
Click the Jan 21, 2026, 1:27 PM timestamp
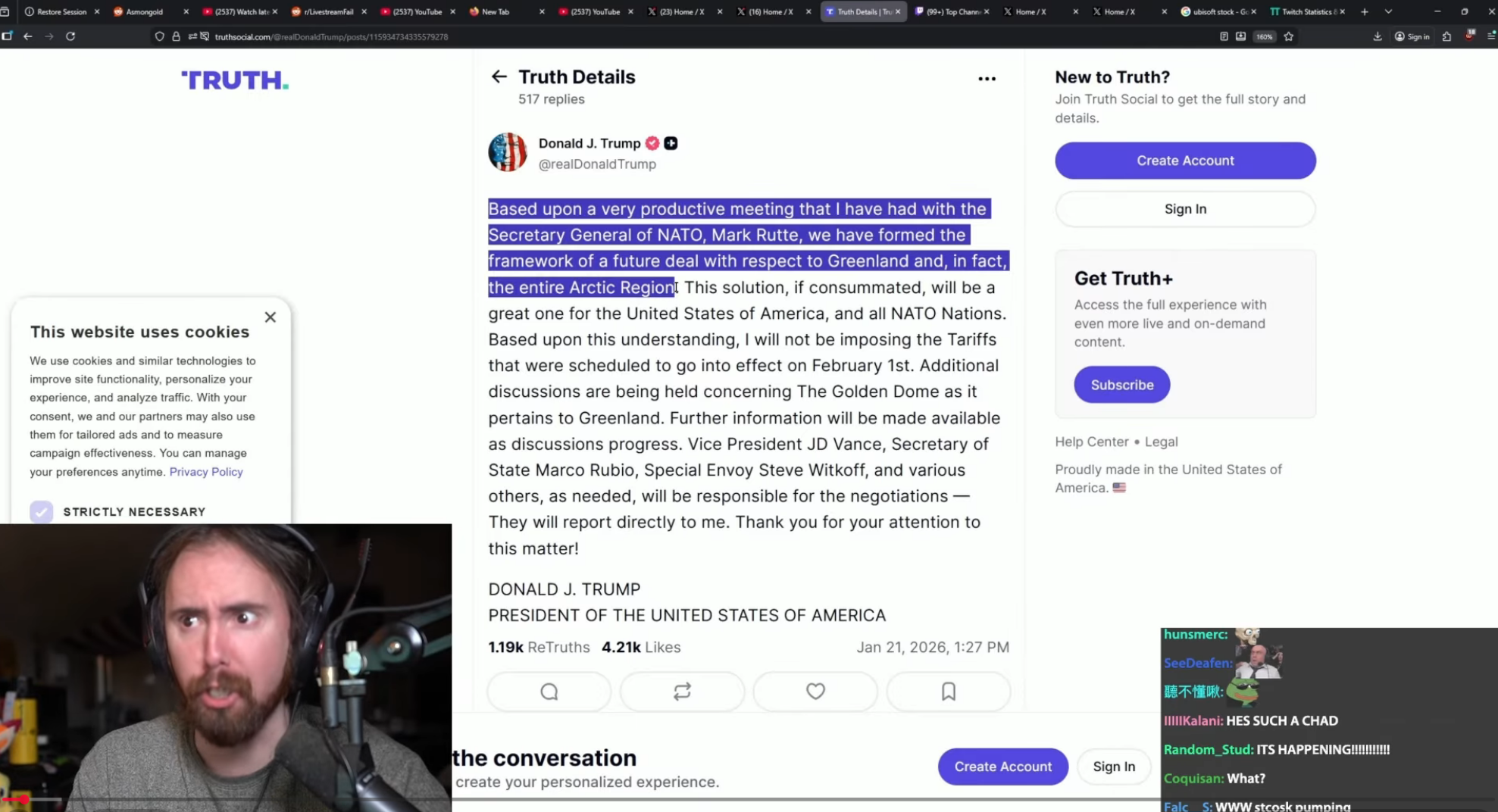pos(933,648)
